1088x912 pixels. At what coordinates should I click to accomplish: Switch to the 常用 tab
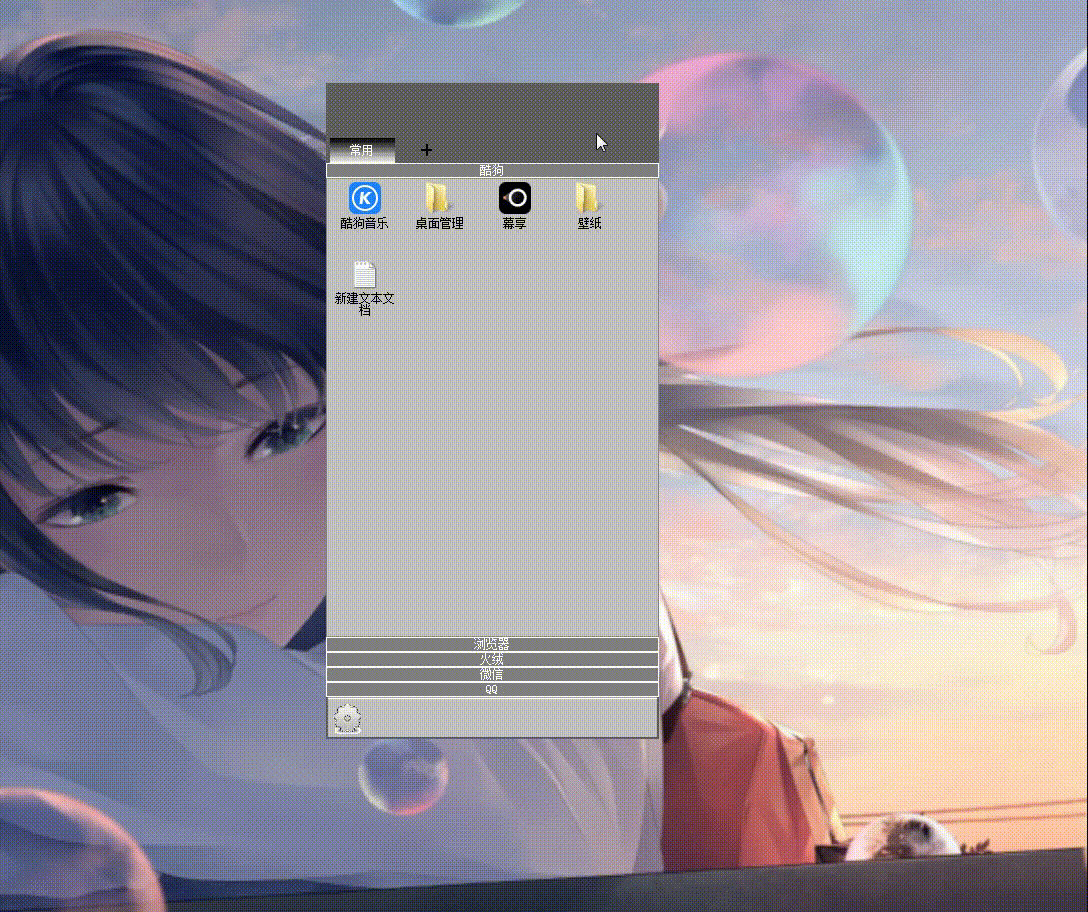point(362,150)
